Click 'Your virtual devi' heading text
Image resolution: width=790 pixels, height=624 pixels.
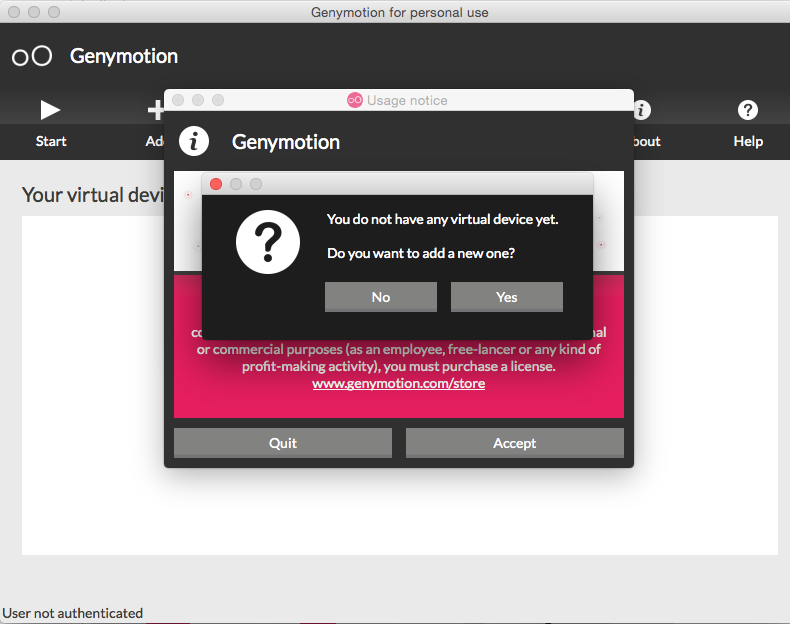[x=93, y=195]
